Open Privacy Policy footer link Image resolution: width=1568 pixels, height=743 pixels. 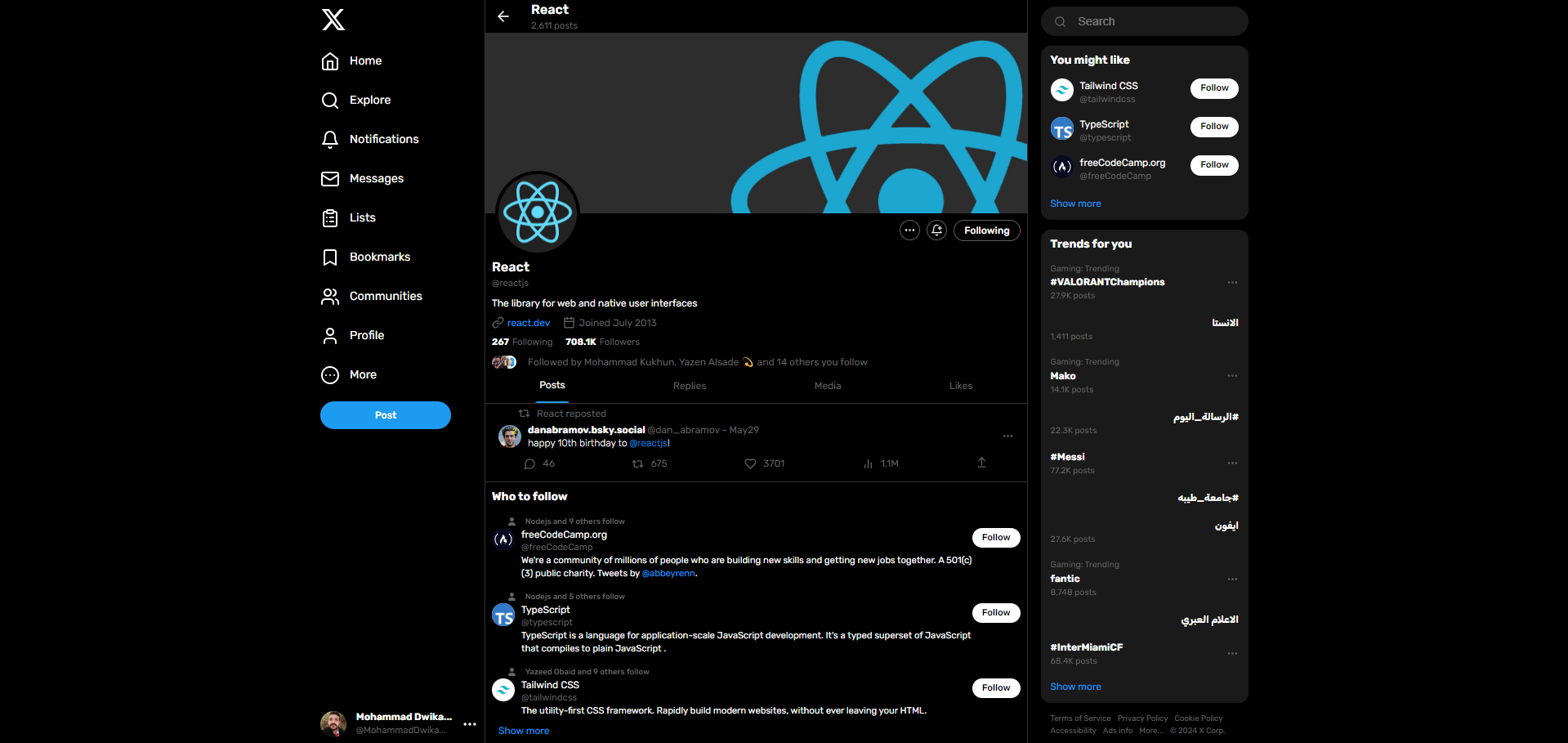tap(1142, 718)
